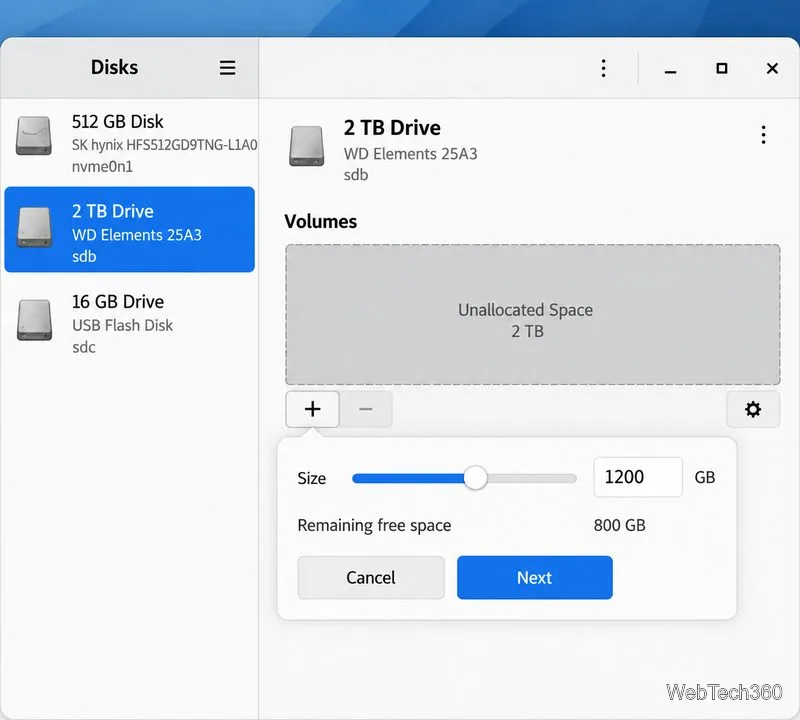This screenshot has height=720, width=800.
Task: Click the partition Size slider handle
Action: click(476, 478)
